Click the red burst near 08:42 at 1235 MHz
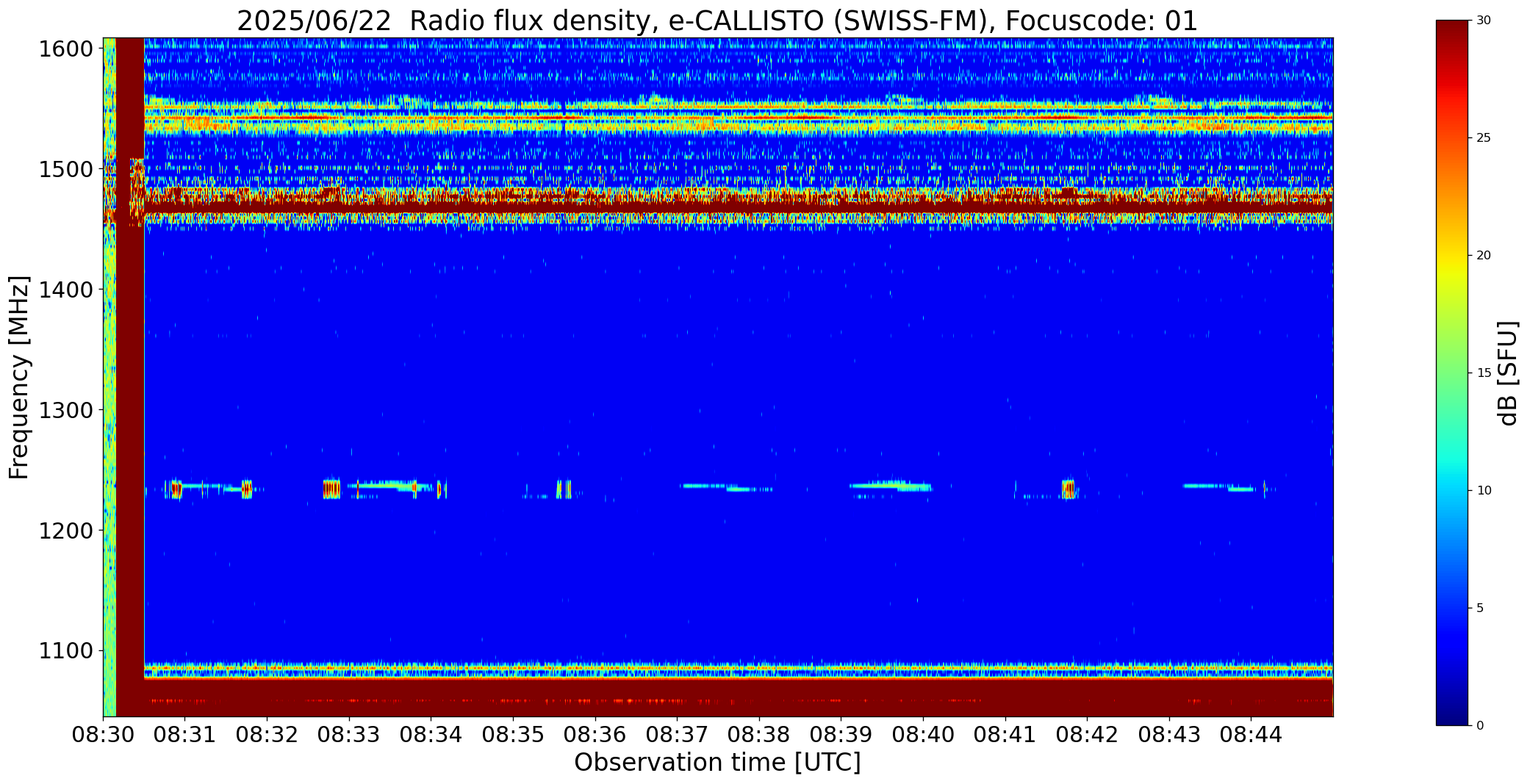The height and width of the screenshot is (784, 1530). [1068, 489]
